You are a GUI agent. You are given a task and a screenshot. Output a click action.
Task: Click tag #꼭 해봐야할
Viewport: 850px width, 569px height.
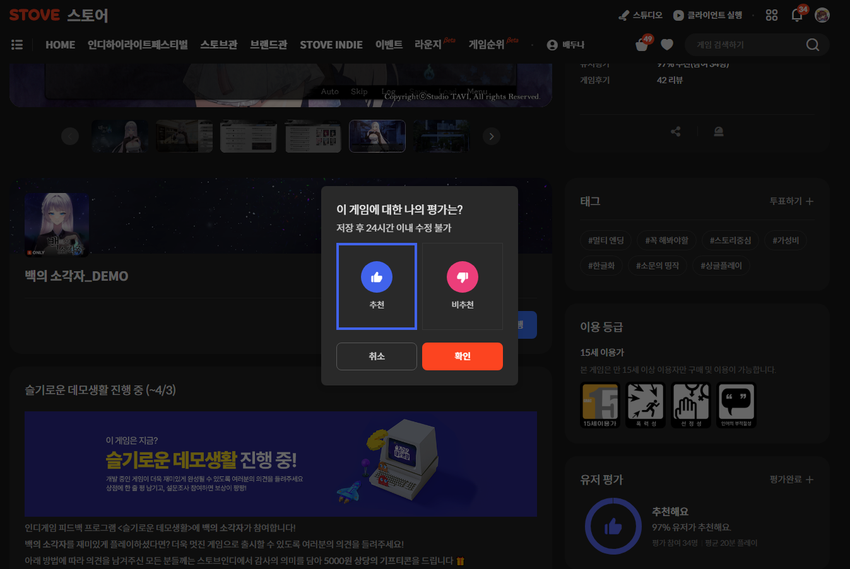(666, 240)
